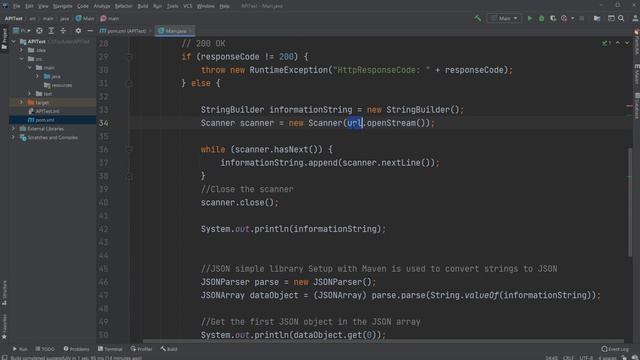Open the Edit menu
The width and height of the screenshot is (640, 360).
(x=29, y=6)
